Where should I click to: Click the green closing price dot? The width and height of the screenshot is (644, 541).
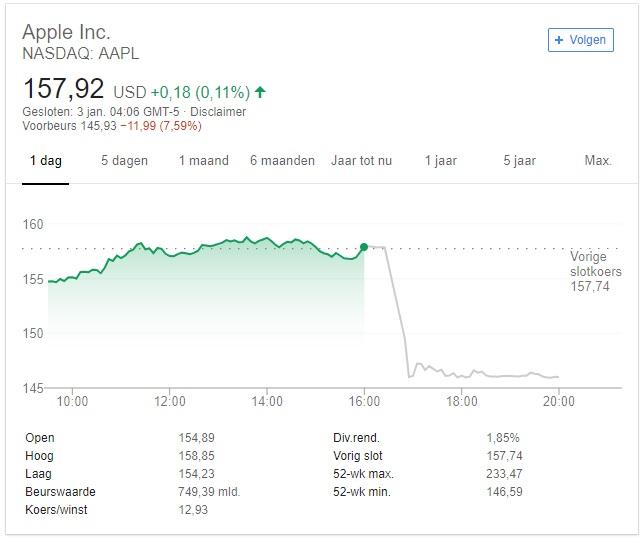[x=364, y=246]
